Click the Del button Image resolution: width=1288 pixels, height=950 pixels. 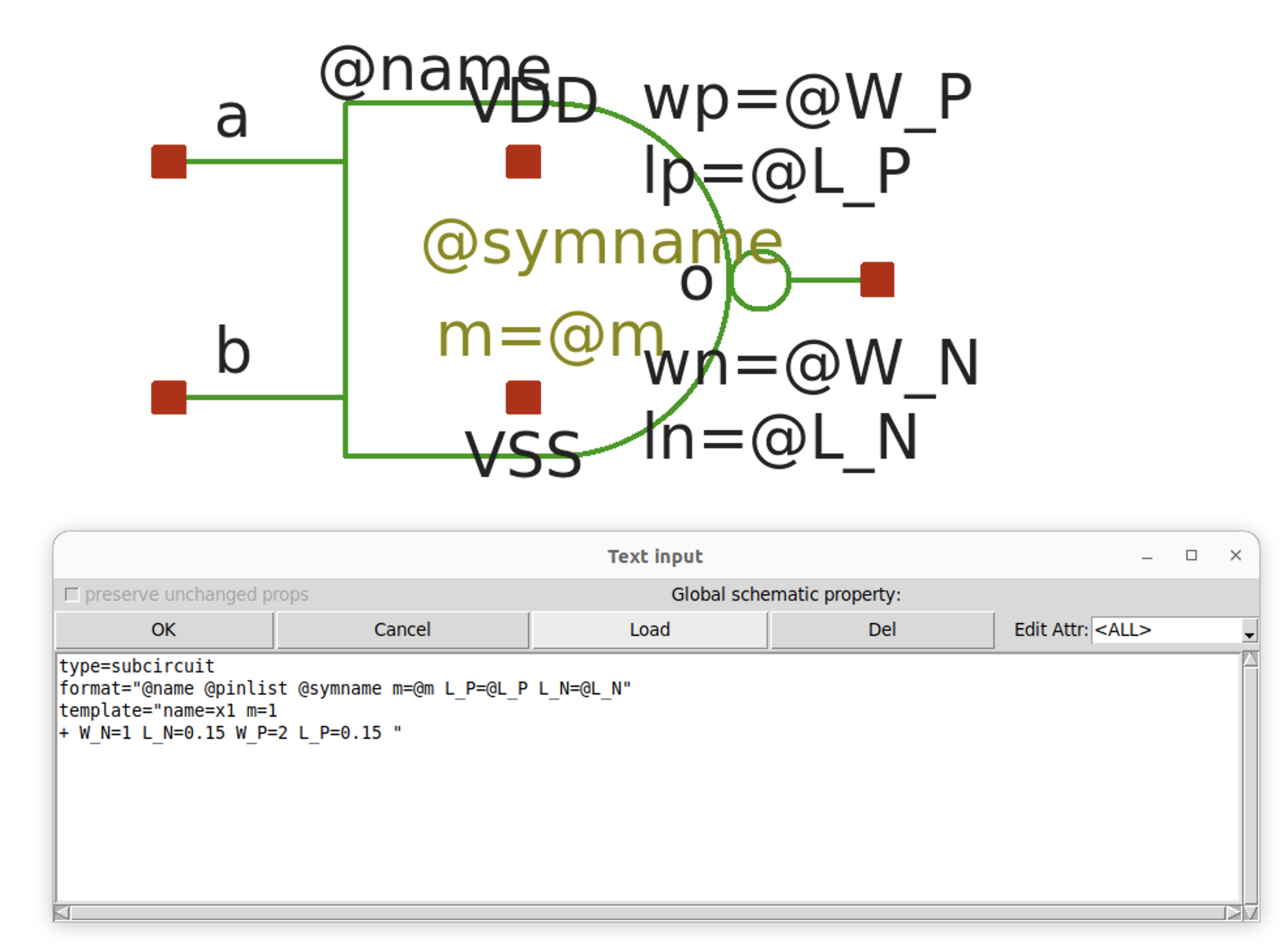[x=882, y=629]
